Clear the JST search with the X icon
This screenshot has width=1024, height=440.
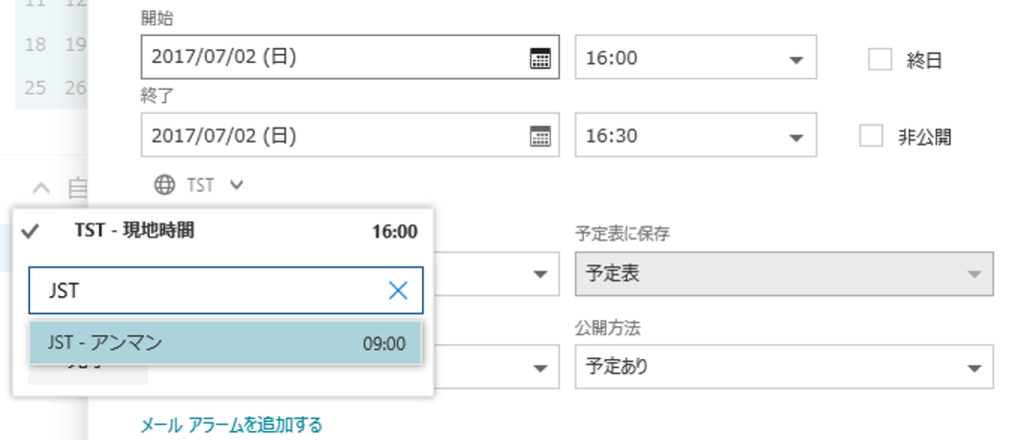[398, 291]
